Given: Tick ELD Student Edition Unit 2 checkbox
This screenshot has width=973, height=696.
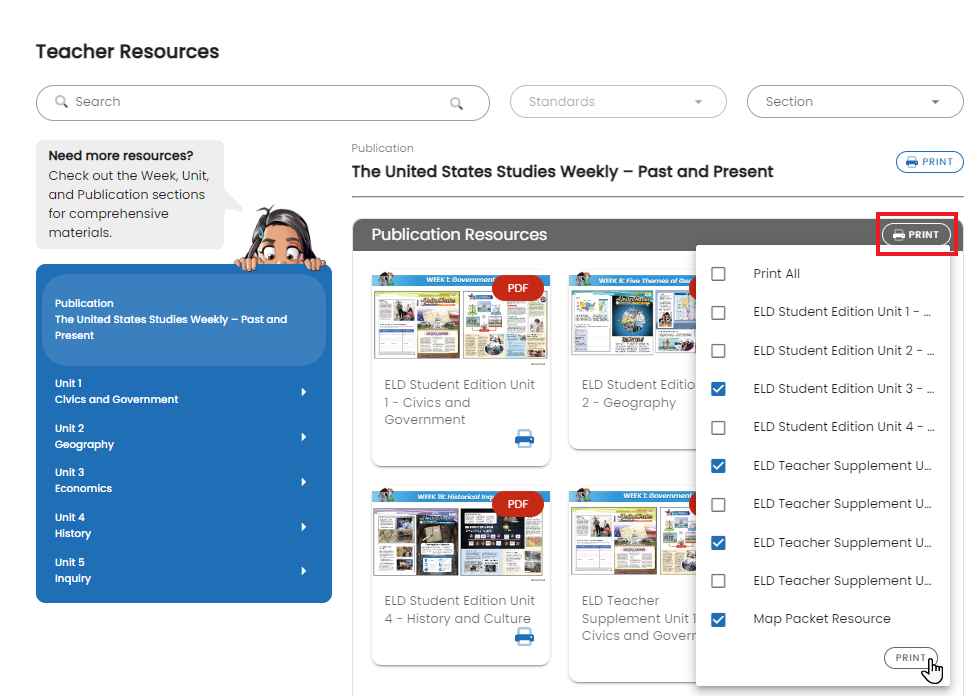Looking at the screenshot, I should tap(718, 350).
